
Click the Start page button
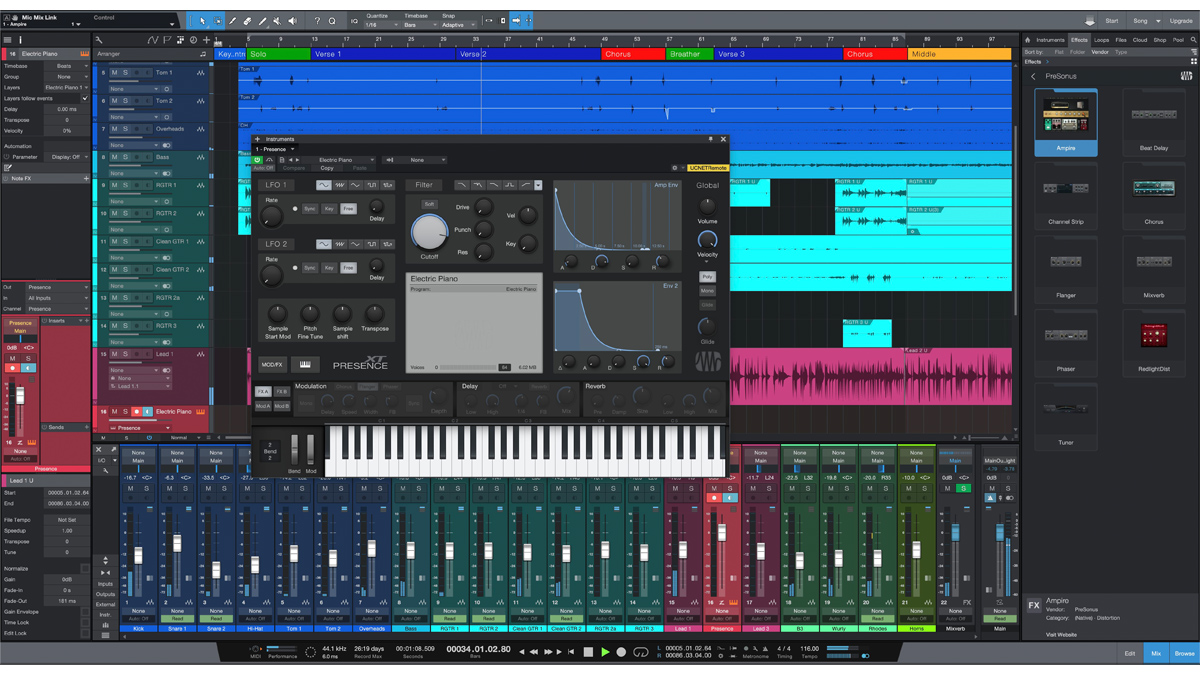pyautogui.click(x=1112, y=20)
